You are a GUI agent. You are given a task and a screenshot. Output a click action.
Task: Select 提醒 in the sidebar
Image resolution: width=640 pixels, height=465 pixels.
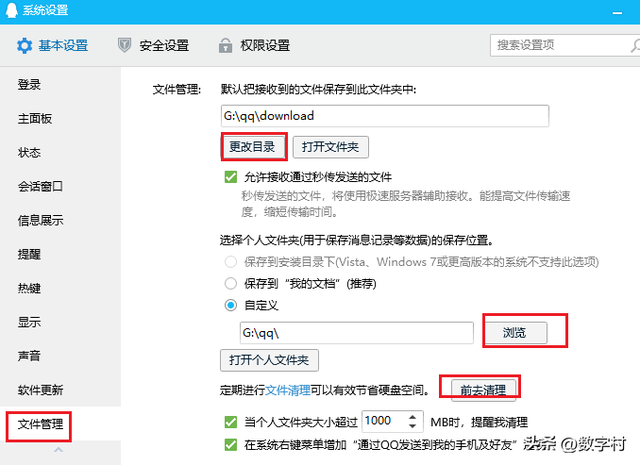(x=29, y=254)
